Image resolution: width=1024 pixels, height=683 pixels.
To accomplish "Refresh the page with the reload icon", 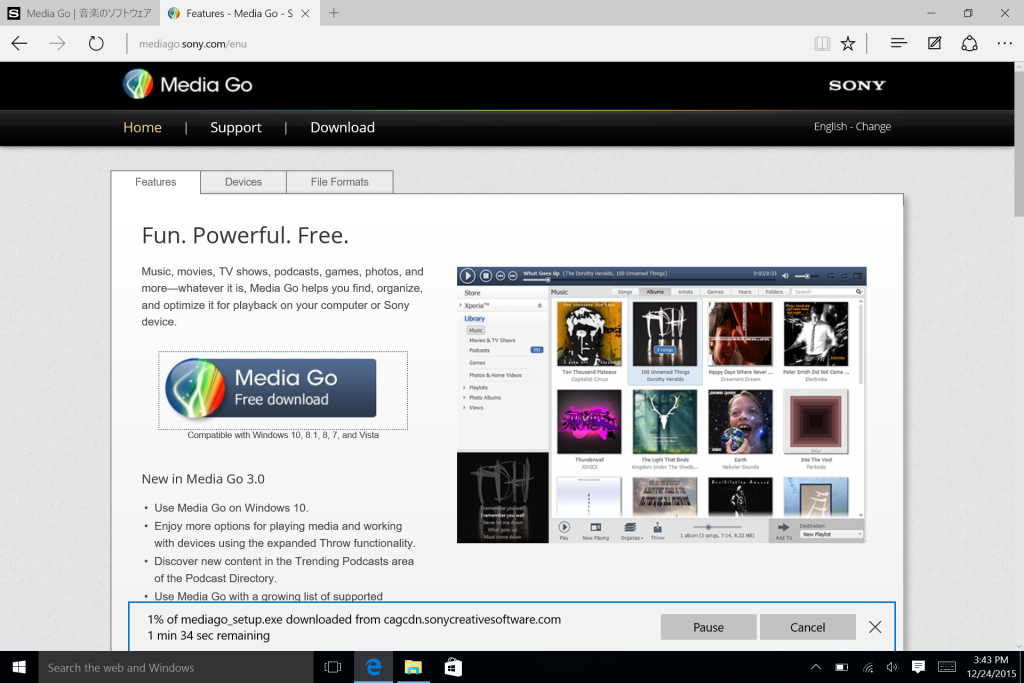I will (x=96, y=44).
